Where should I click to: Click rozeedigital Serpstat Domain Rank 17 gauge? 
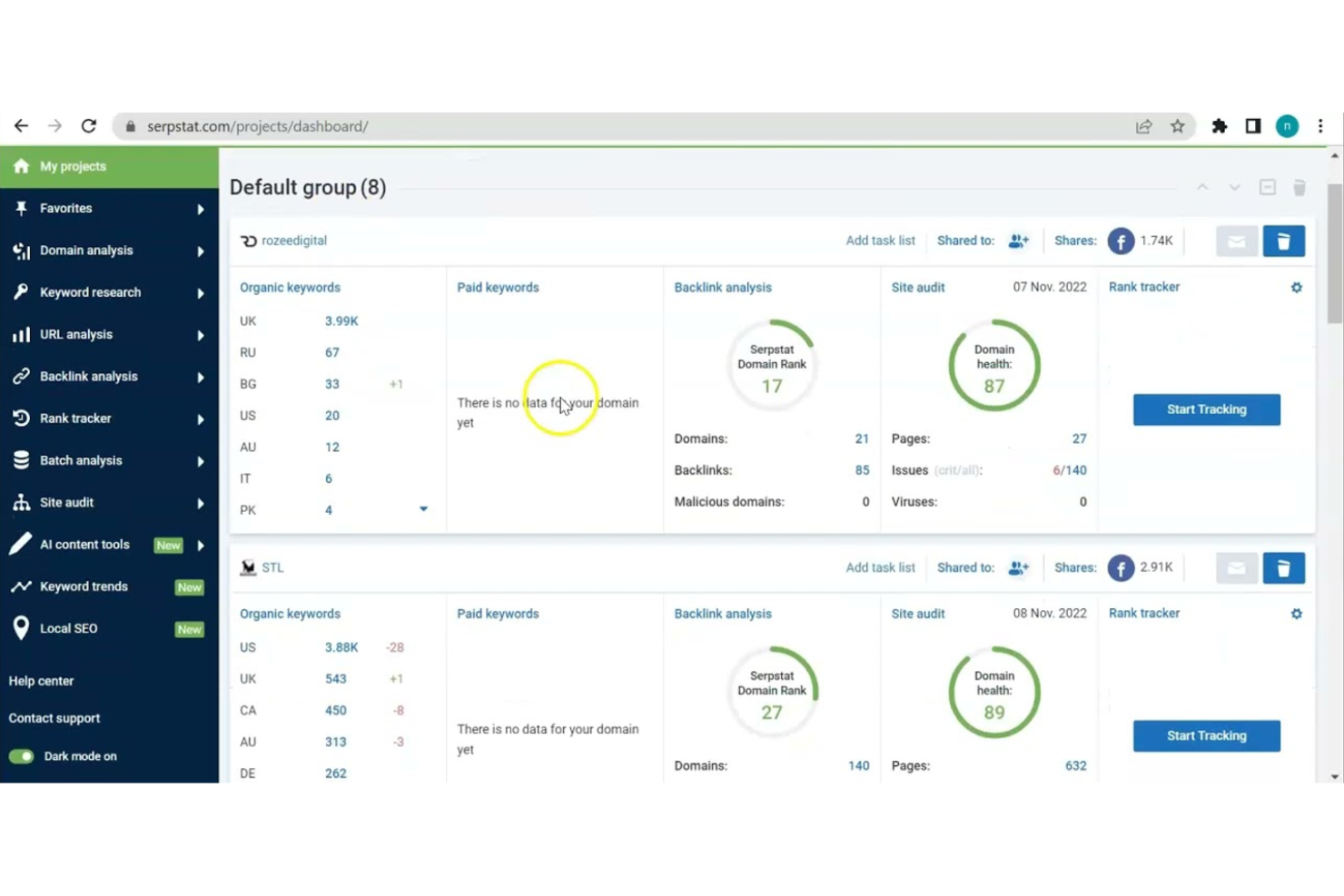772,365
